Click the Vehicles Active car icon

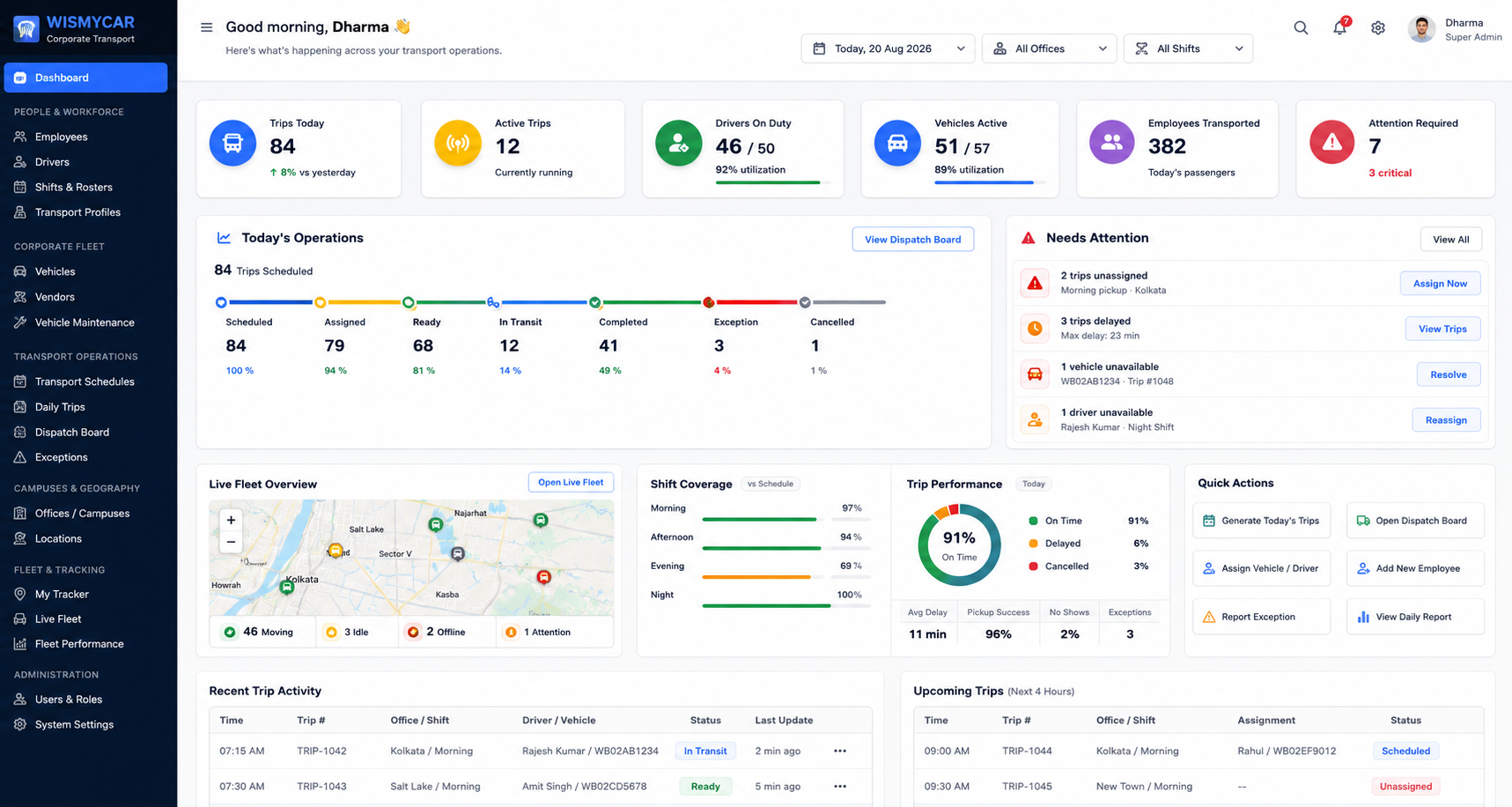pos(897,143)
